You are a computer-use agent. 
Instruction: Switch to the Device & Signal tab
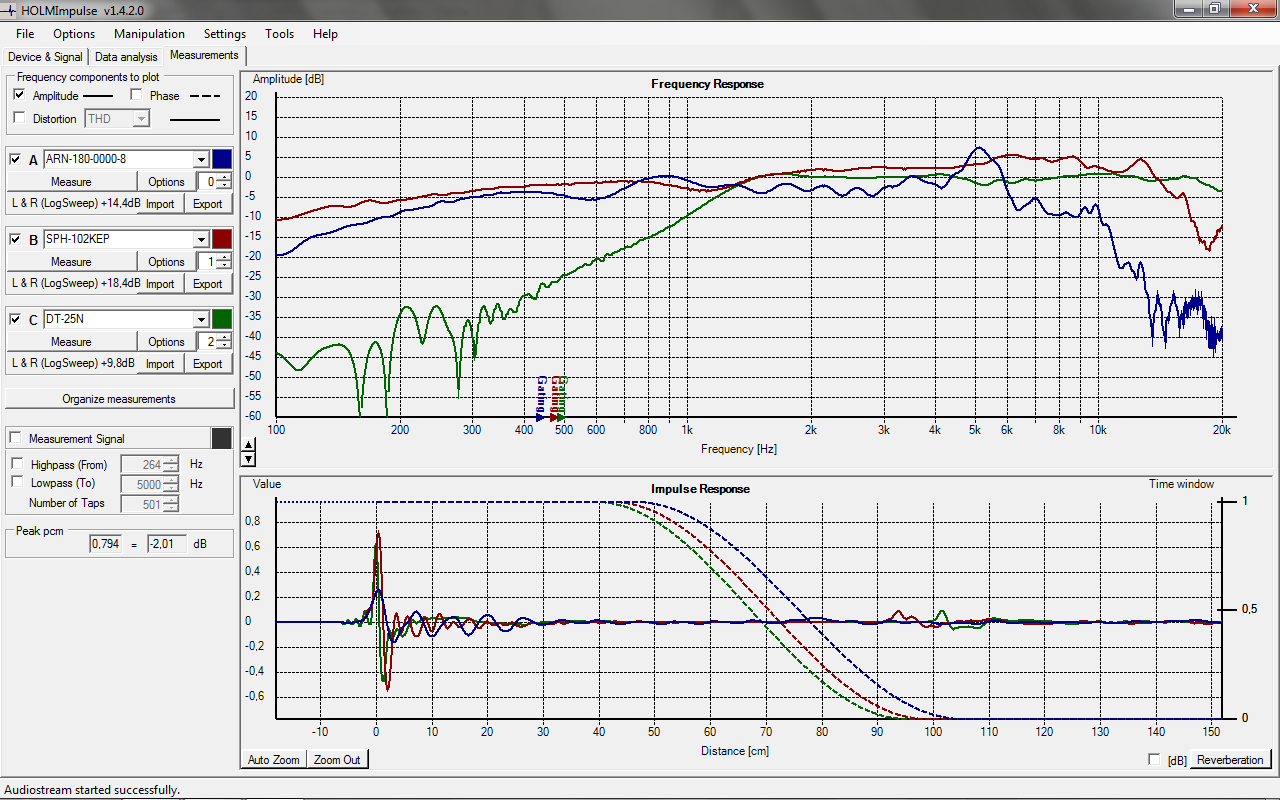[x=45, y=57]
